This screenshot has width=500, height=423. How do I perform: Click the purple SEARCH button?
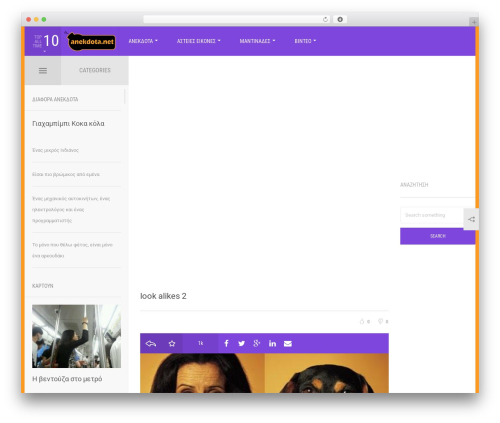coord(438,236)
